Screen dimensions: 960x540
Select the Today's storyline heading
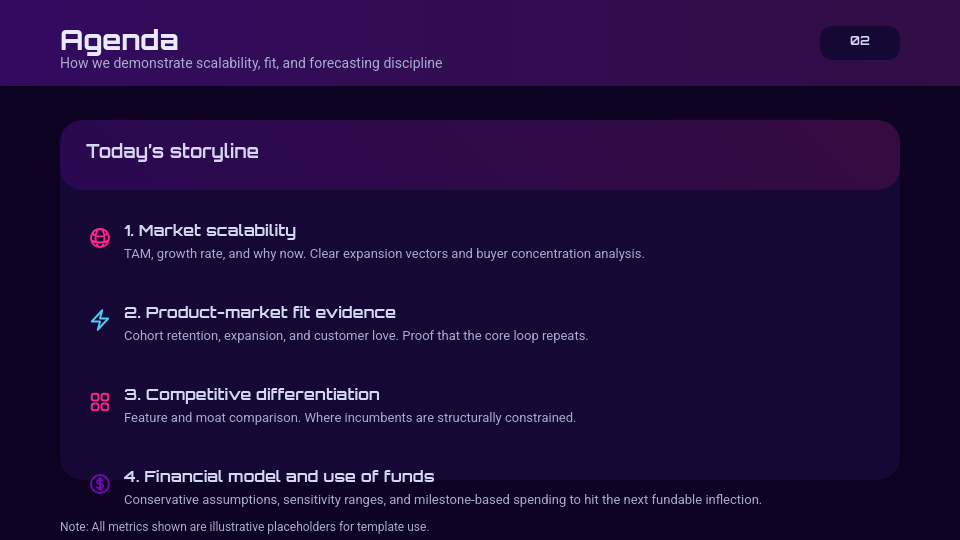pyautogui.click(x=172, y=152)
